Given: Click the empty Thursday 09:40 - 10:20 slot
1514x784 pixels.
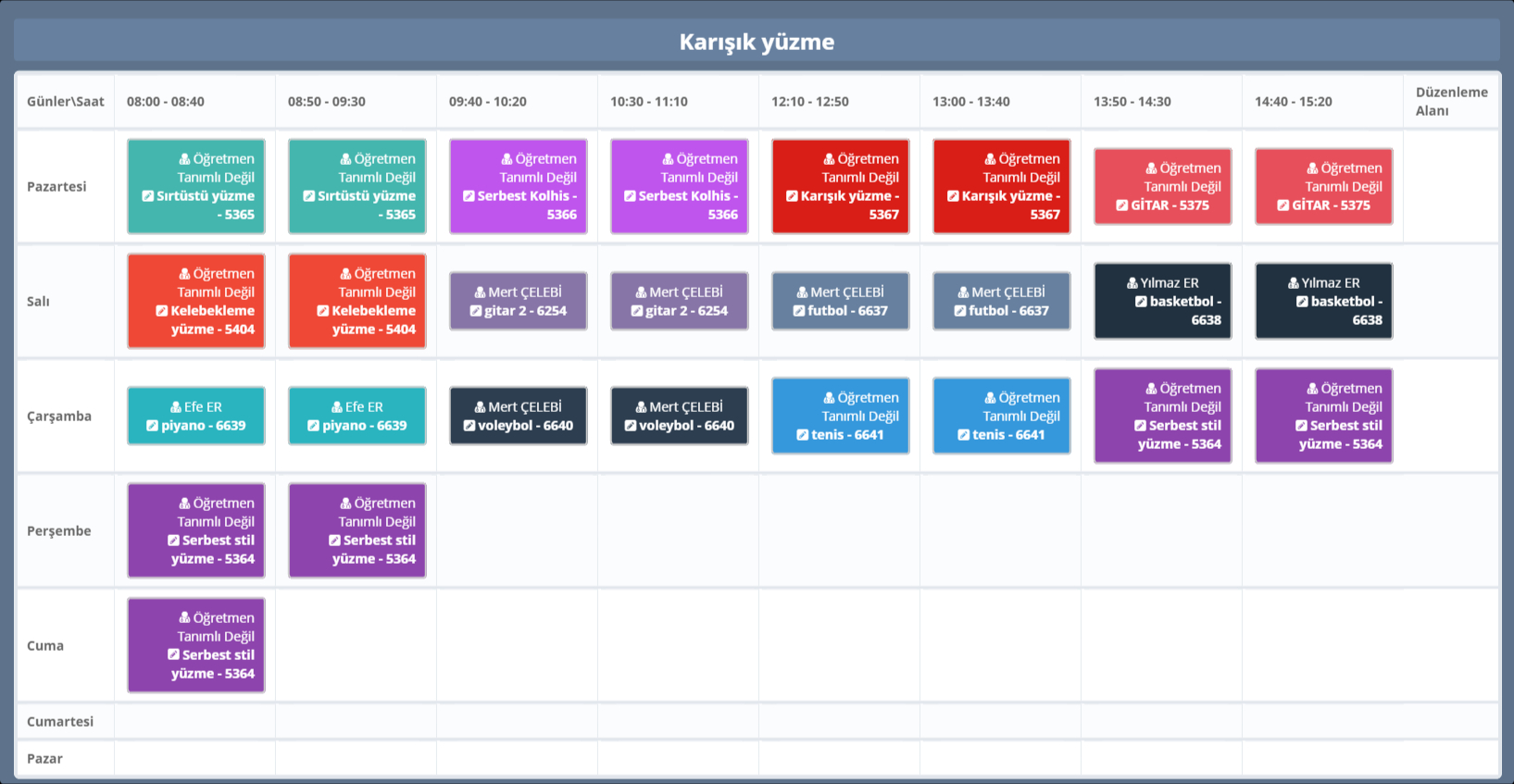Looking at the screenshot, I should tap(517, 530).
